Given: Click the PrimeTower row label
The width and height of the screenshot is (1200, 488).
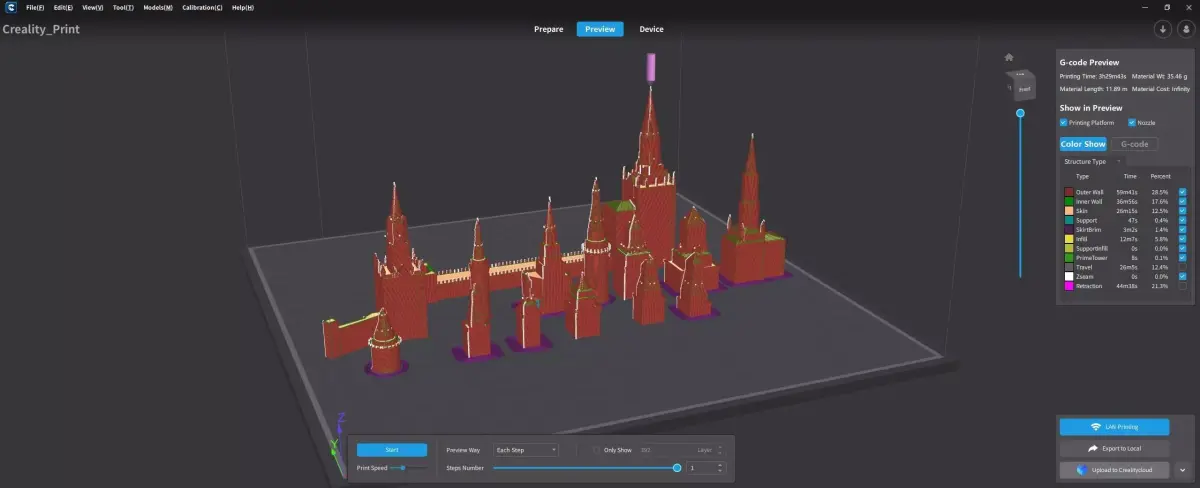Looking at the screenshot, I should (1092, 257).
